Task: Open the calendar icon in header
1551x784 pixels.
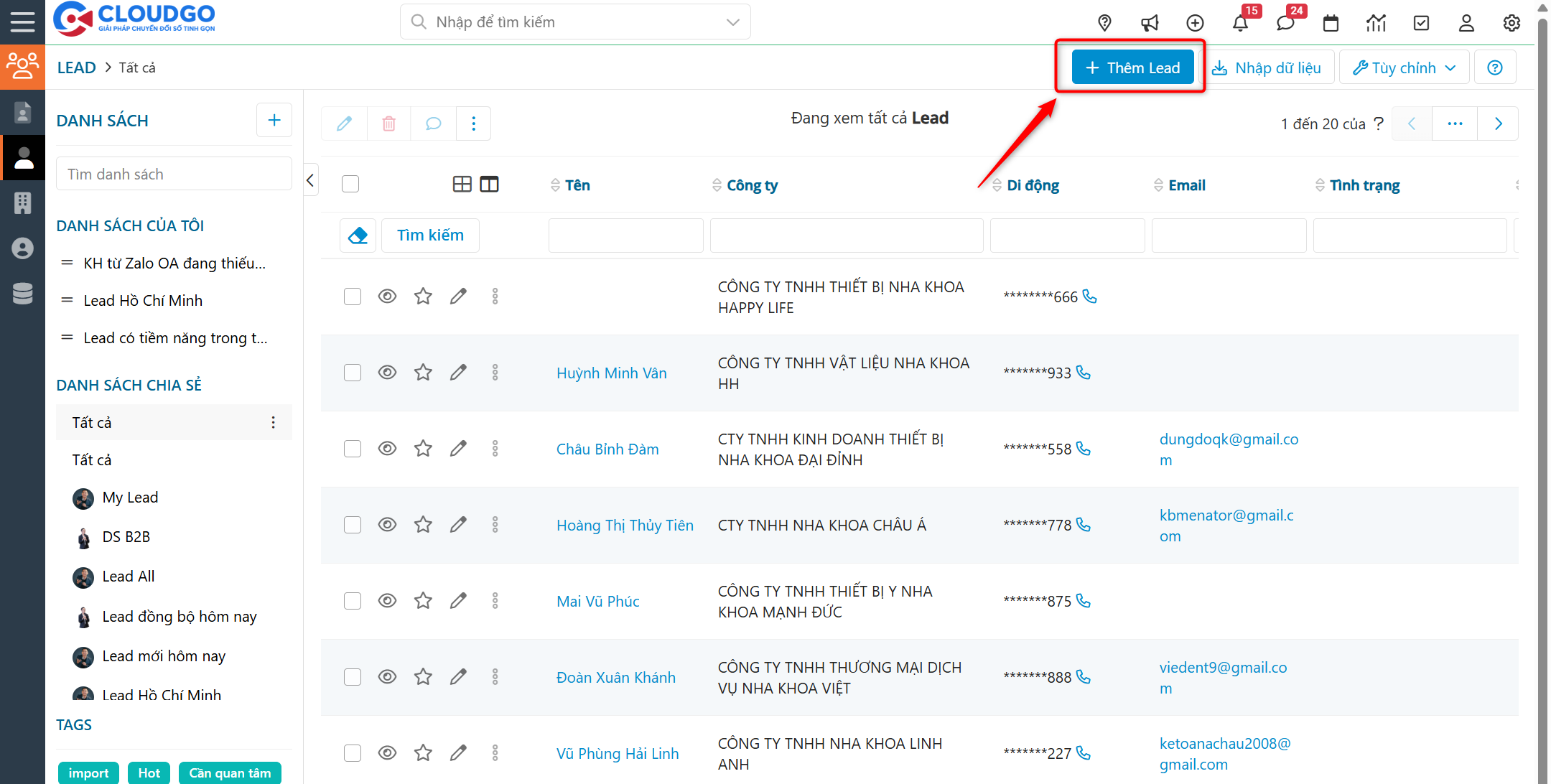Action: pyautogui.click(x=1331, y=23)
